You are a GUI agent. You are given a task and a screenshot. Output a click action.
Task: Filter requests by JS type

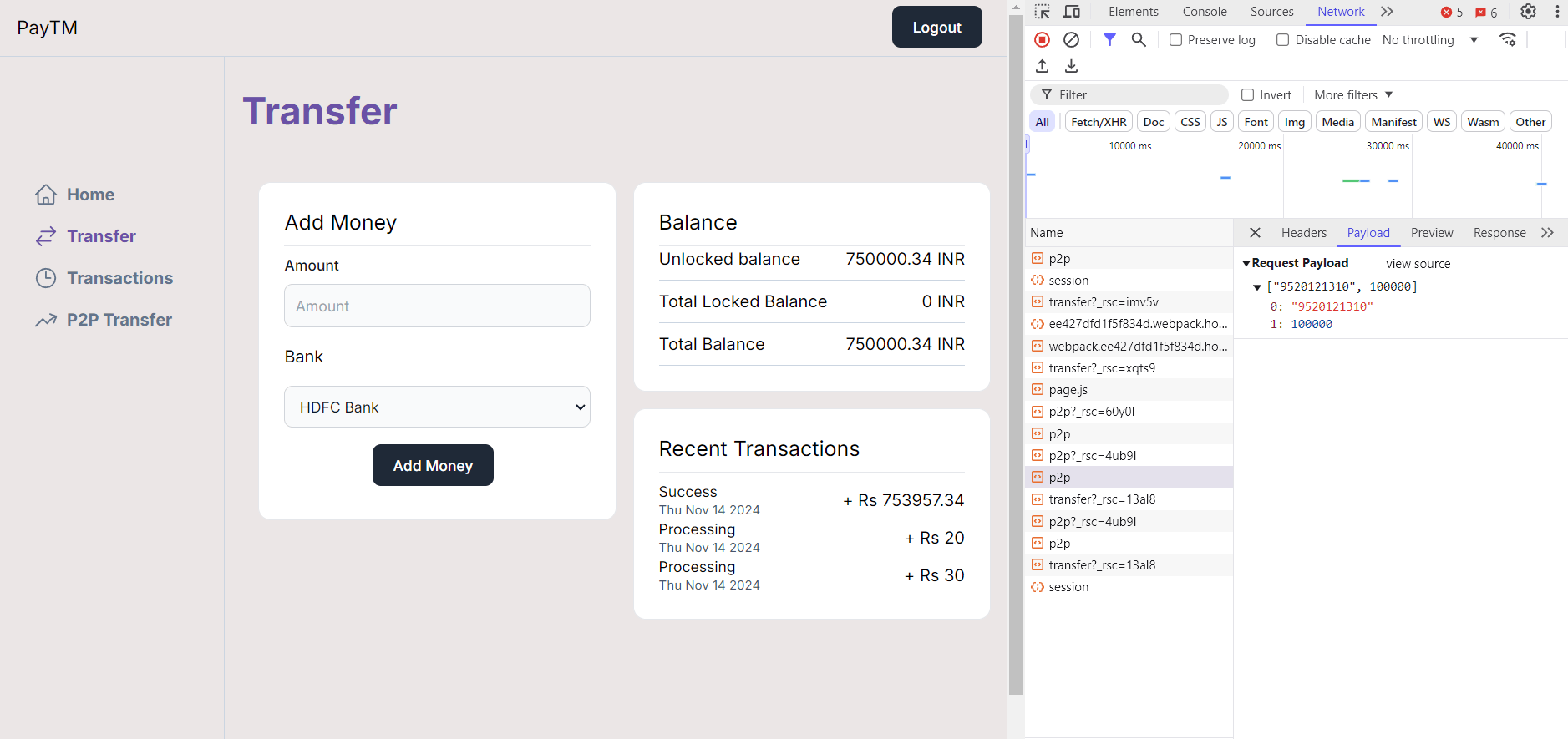pos(1222,122)
